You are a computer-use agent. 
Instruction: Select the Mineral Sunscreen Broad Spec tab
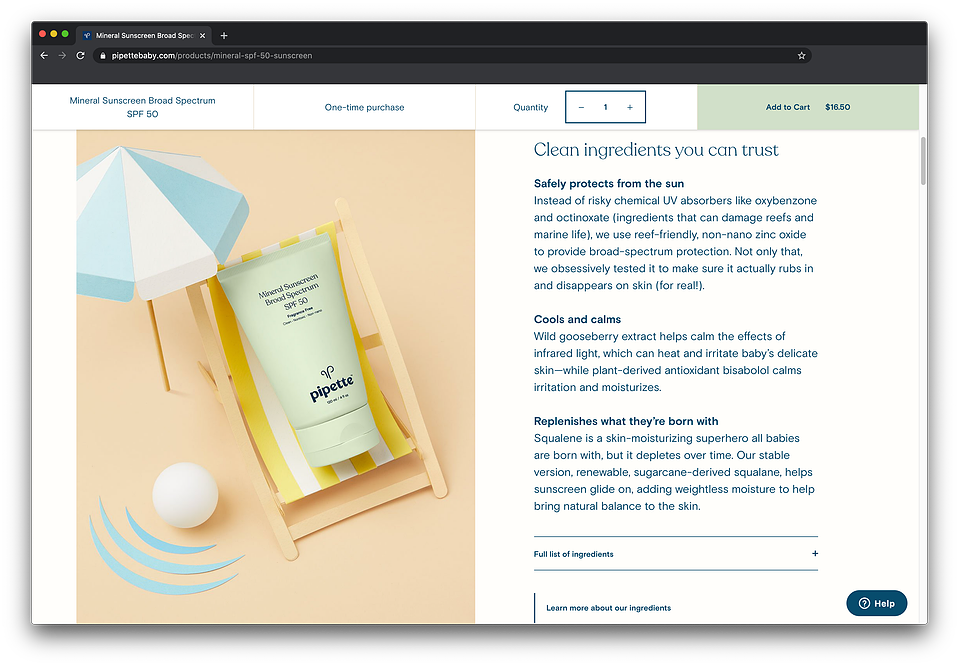point(144,35)
